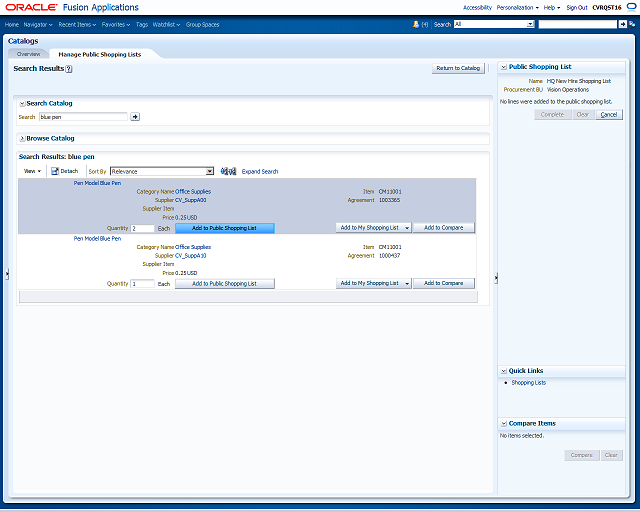Open the Help menu

click(x=552, y=7)
